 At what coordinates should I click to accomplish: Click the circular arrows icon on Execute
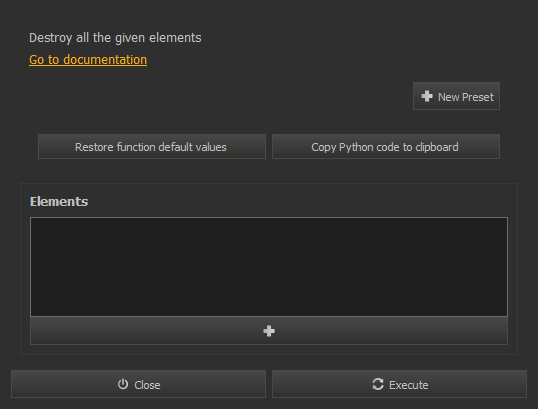378,384
